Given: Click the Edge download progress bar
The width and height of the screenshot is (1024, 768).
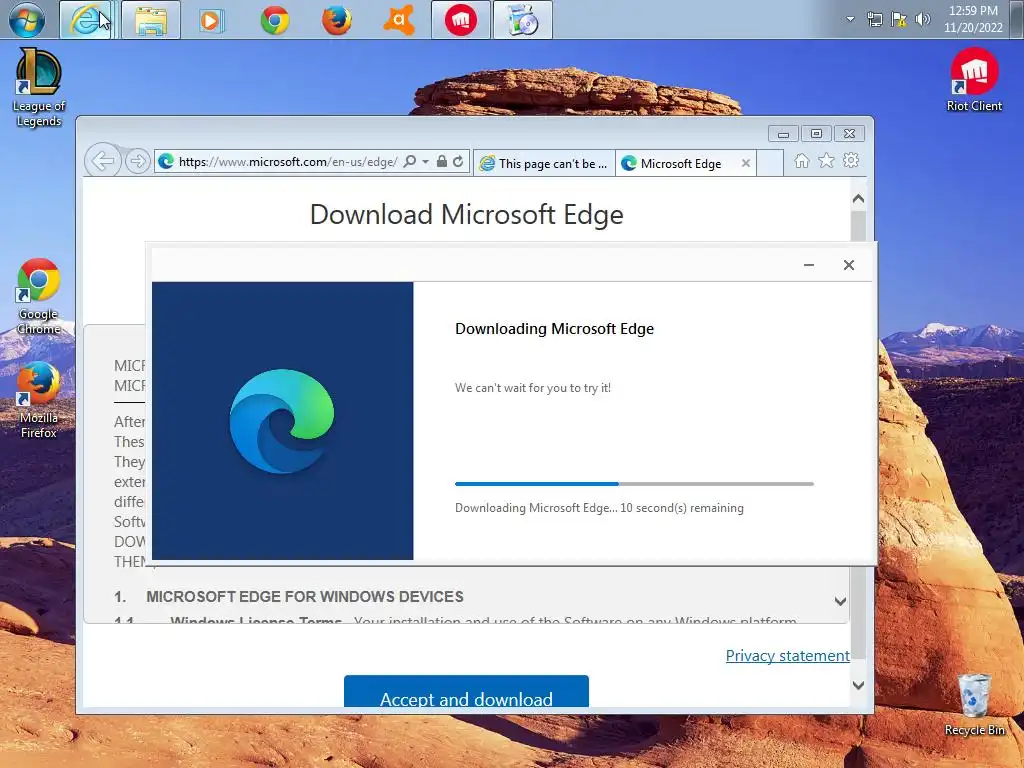Looking at the screenshot, I should [x=634, y=484].
